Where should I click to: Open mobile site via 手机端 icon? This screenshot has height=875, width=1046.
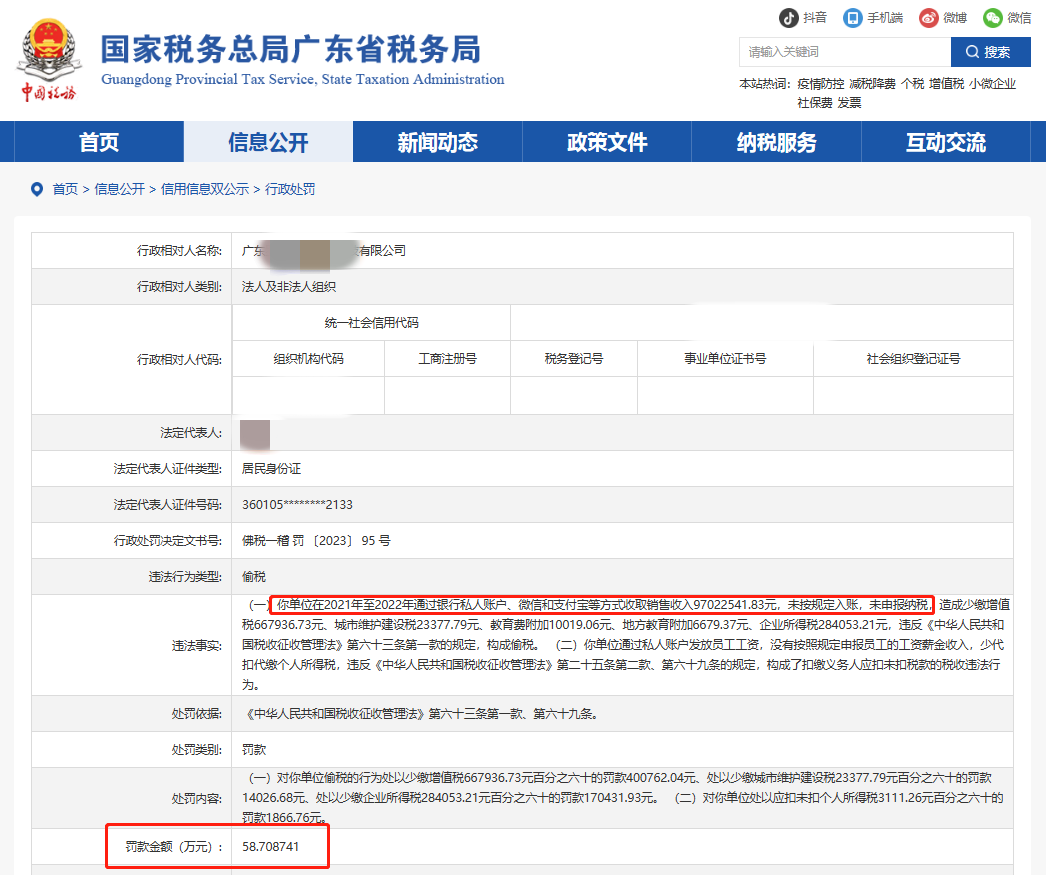852,17
